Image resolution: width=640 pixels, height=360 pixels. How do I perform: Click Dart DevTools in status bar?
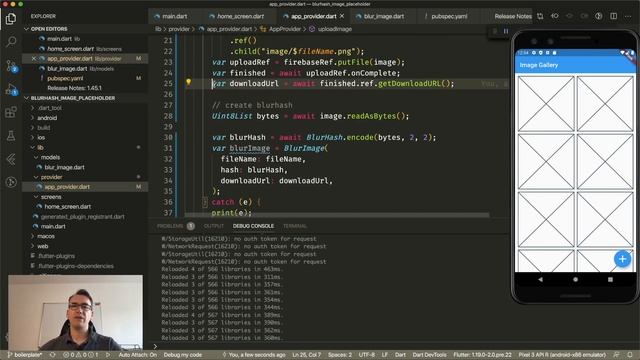click(429, 355)
